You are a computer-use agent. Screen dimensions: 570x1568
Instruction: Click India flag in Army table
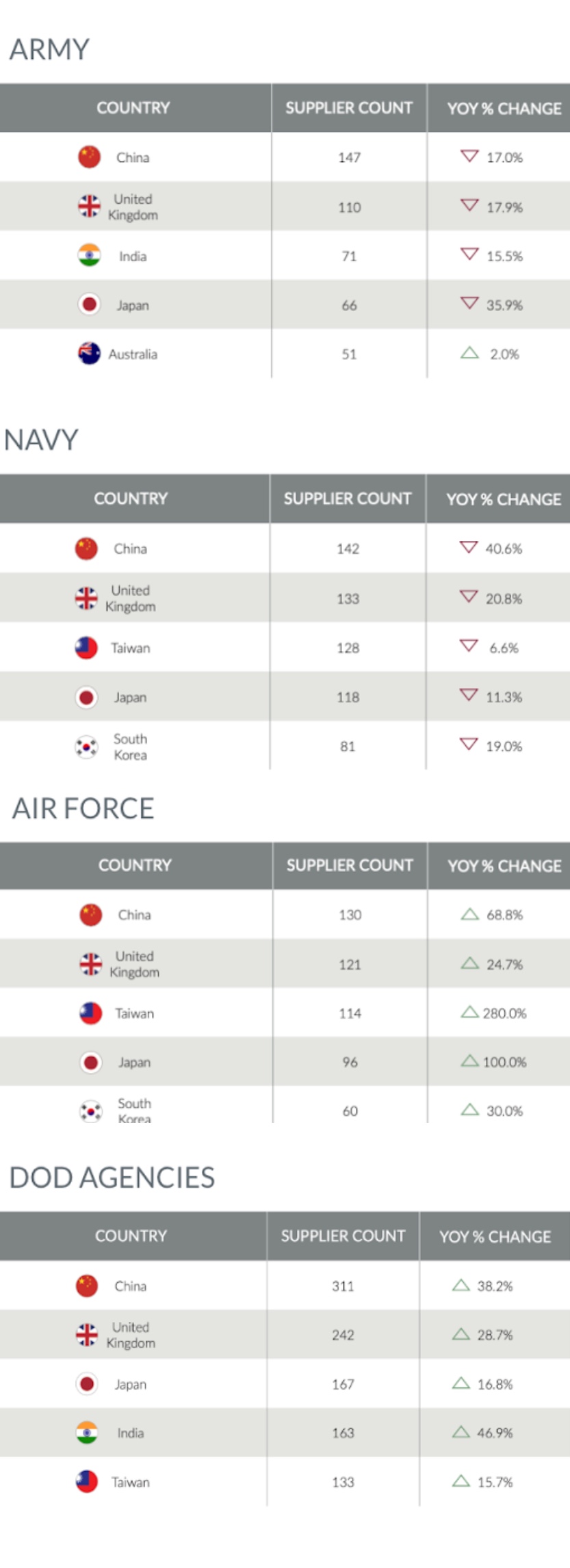pyautogui.click(x=89, y=256)
